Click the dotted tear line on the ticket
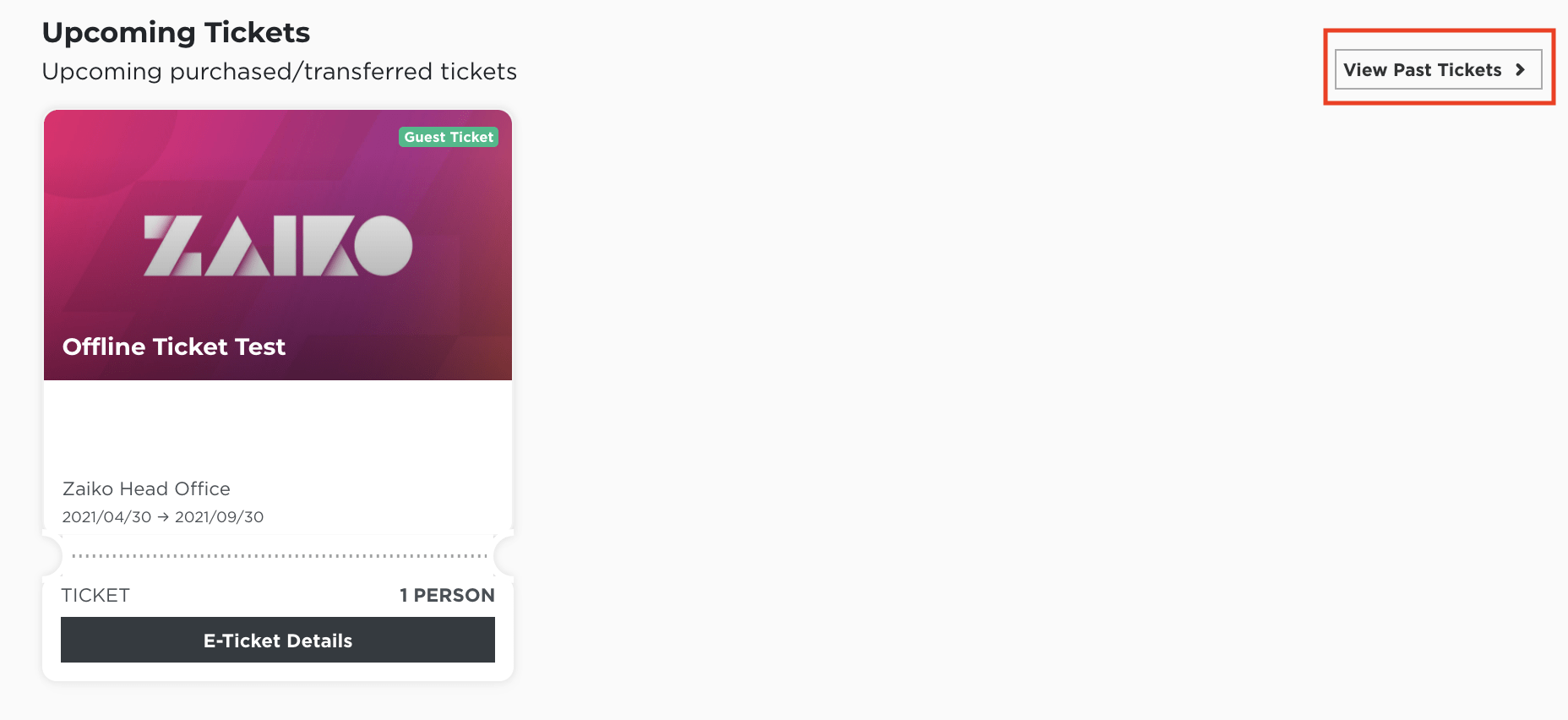 pos(280,556)
